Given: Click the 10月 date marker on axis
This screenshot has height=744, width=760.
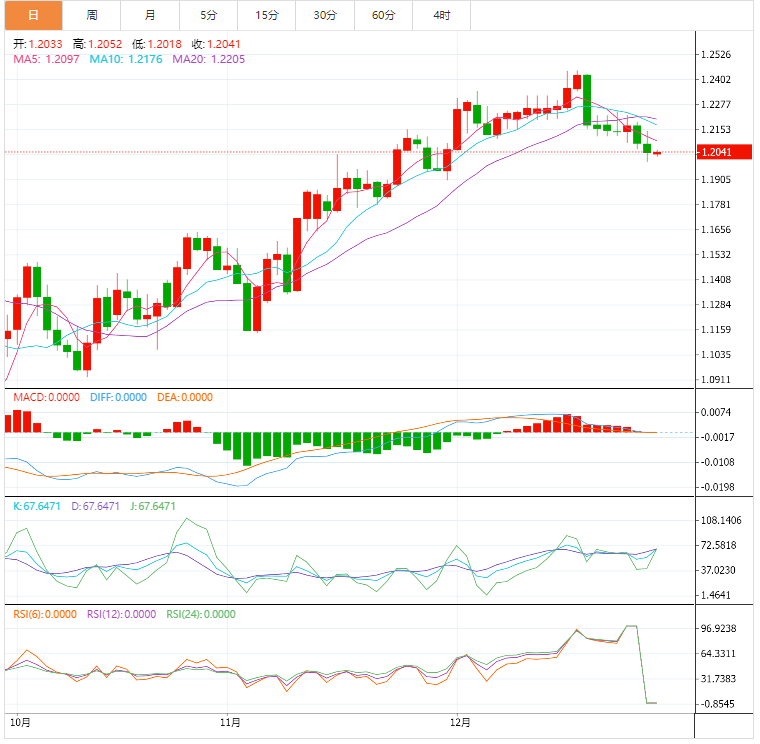Looking at the screenshot, I should [19, 720].
